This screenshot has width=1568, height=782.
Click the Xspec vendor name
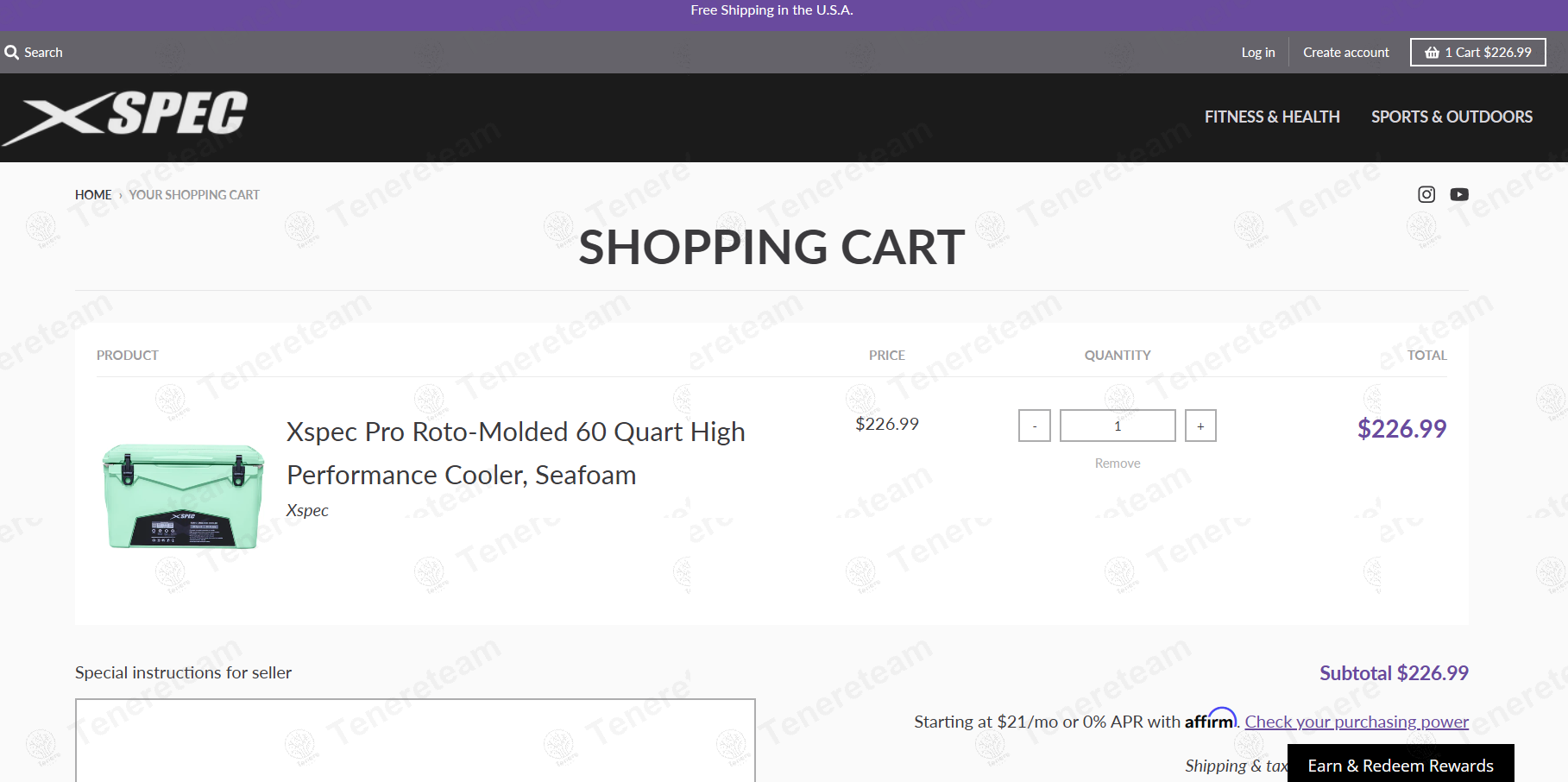[x=307, y=510]
